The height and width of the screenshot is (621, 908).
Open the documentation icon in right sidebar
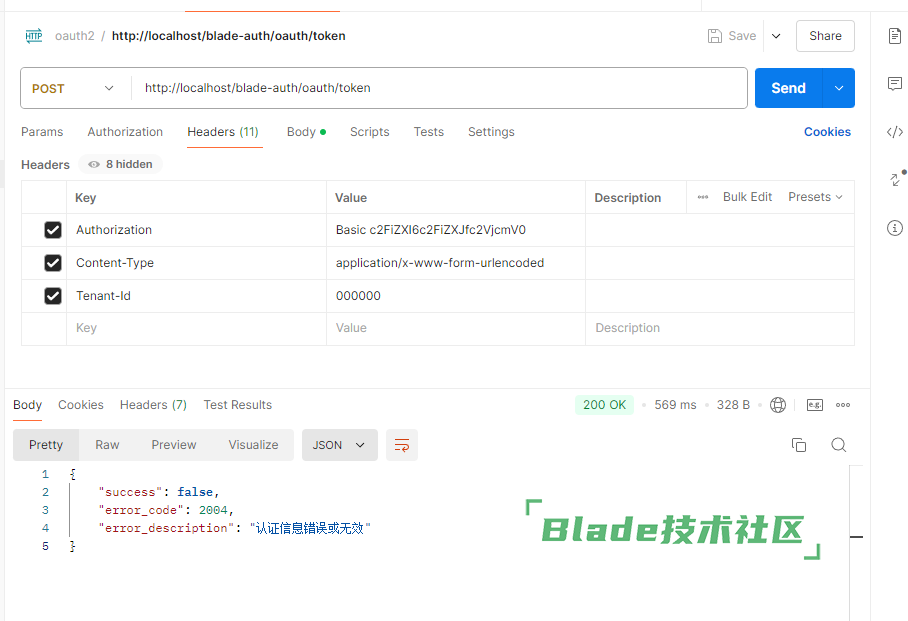[x=894, y=36]
